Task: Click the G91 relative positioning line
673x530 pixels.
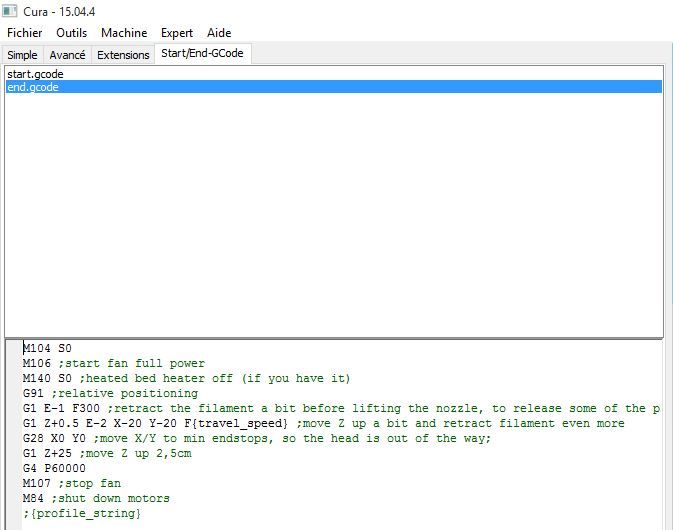Action: (110, 394)
